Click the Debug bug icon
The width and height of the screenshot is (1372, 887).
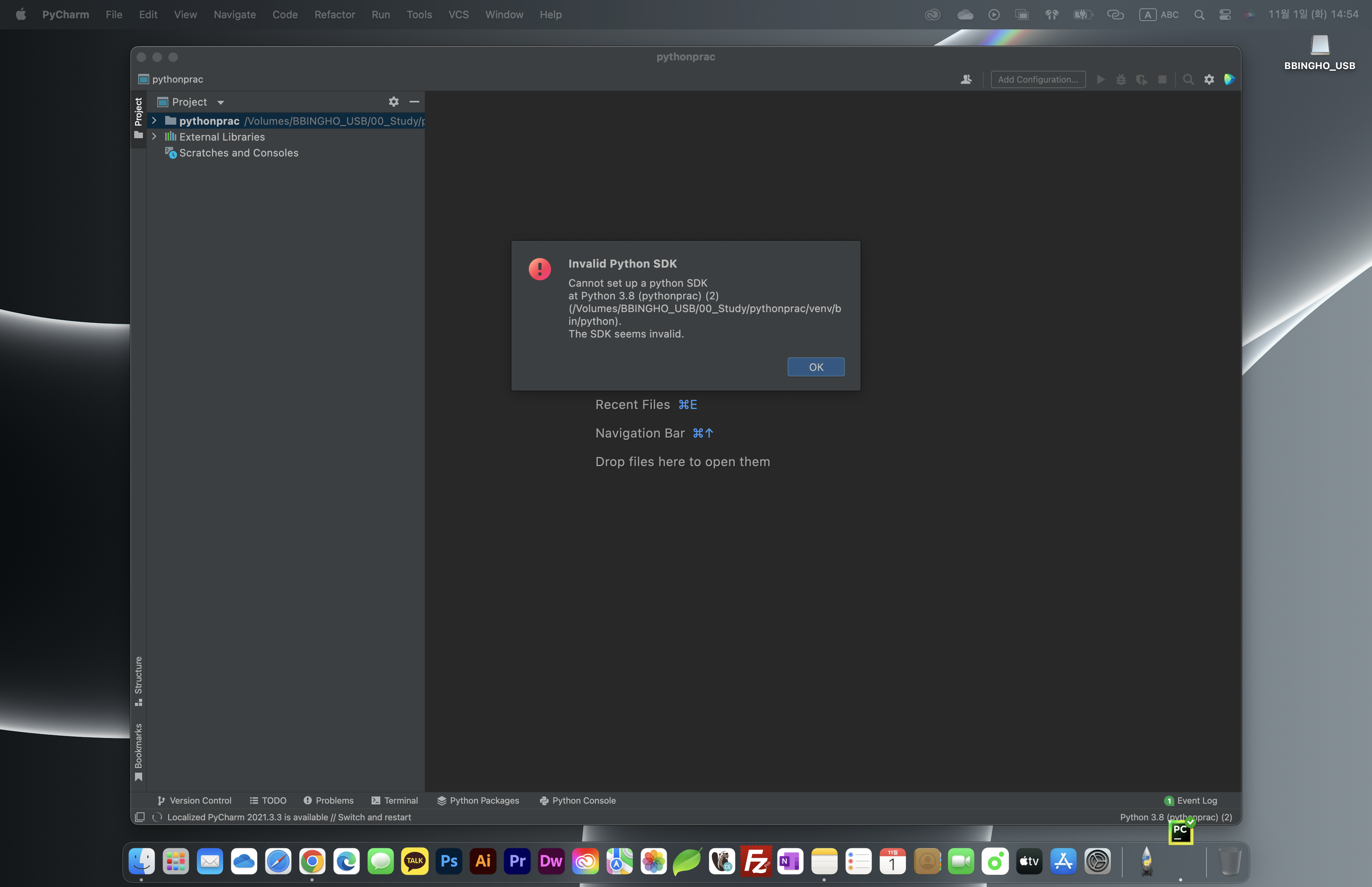tap(1121, 79)
